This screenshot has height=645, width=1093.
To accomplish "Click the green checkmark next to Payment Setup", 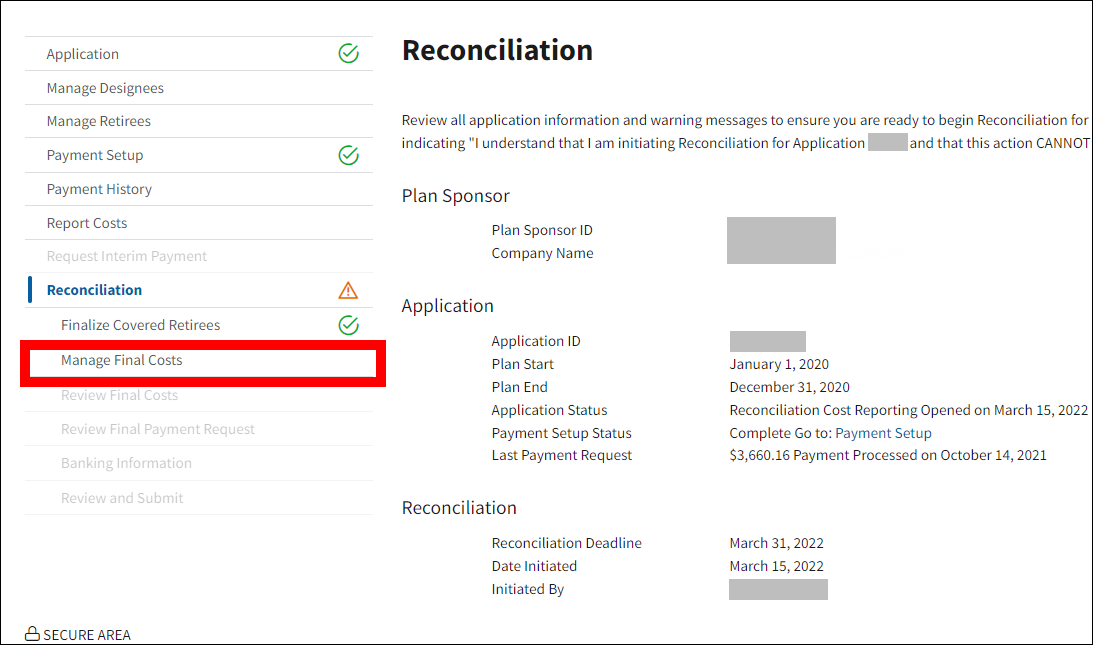I will [348, 155].
